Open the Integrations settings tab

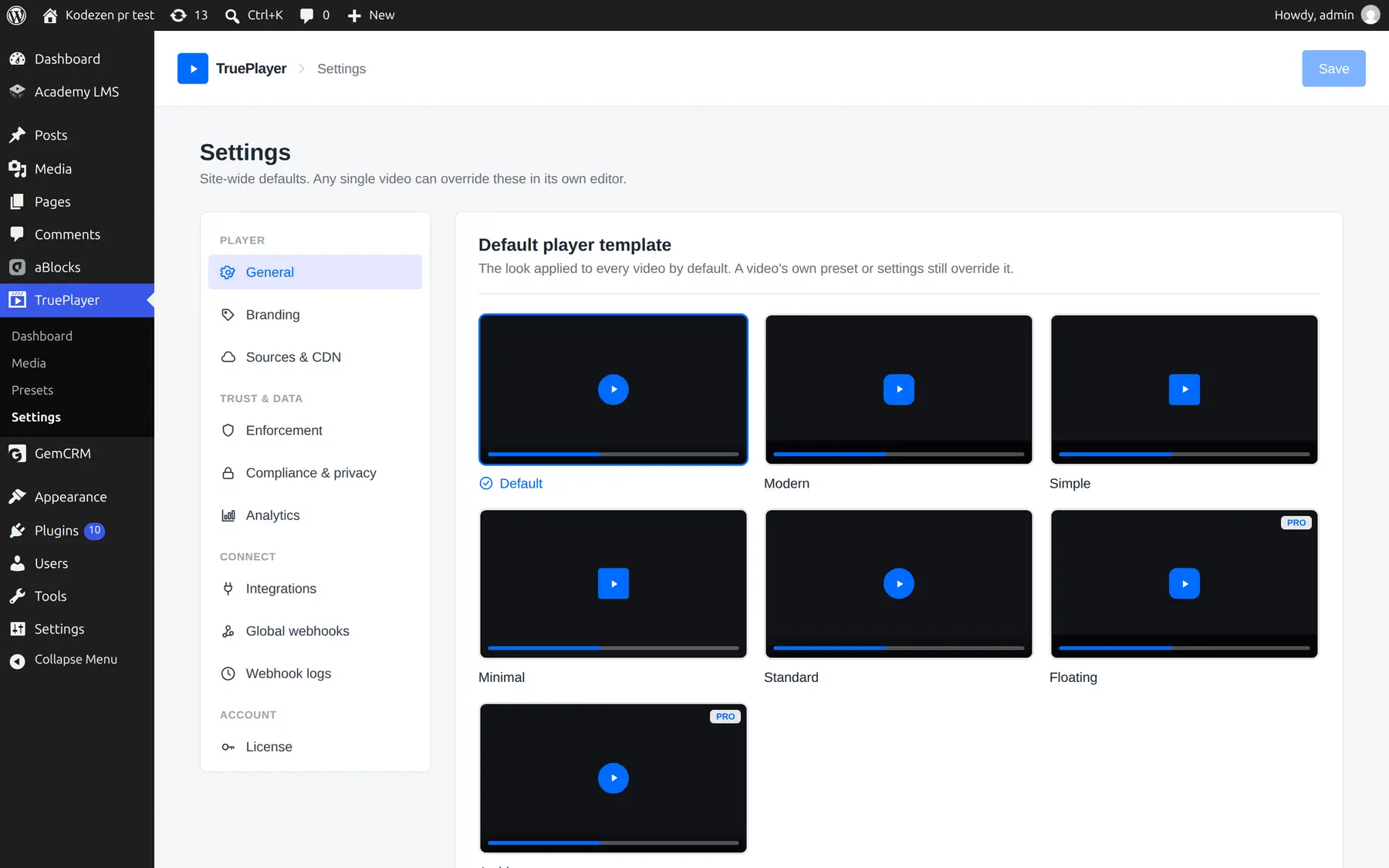click(x=315, y=589)
